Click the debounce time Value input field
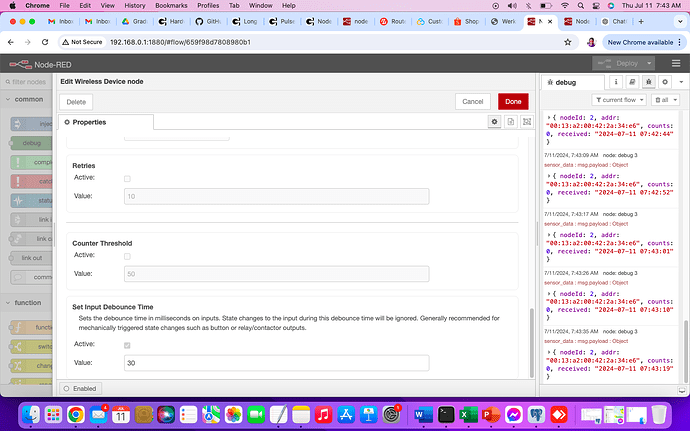The image size is (690, 431). [x=276, y=363]
